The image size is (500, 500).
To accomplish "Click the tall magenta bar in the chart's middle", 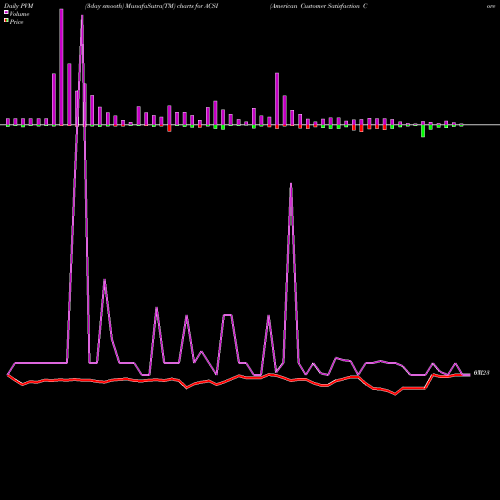I will pos(277,99).
